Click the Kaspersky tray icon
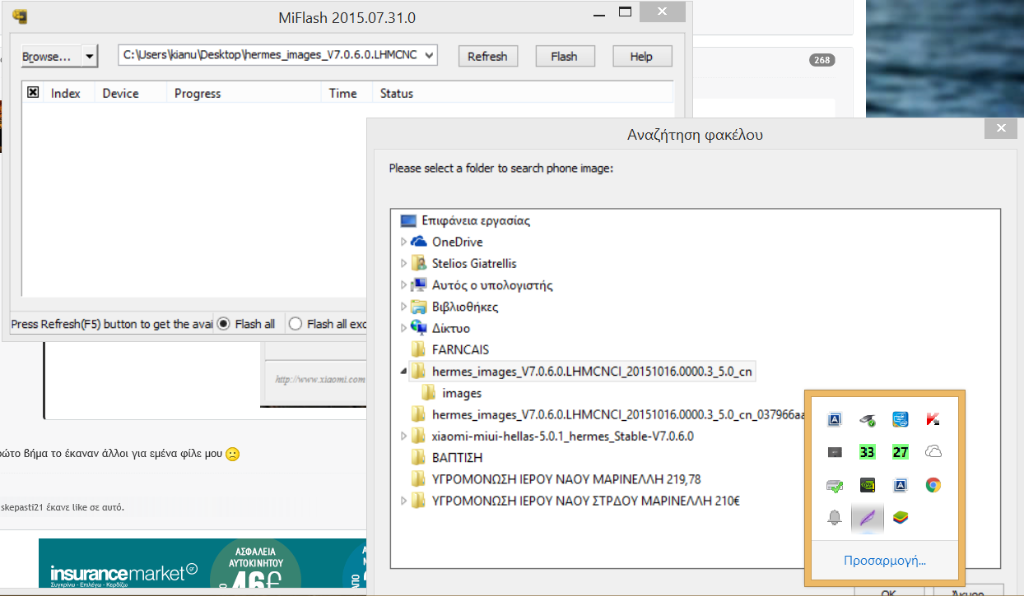Screen dimensions: 1024x596 (932, 420)
